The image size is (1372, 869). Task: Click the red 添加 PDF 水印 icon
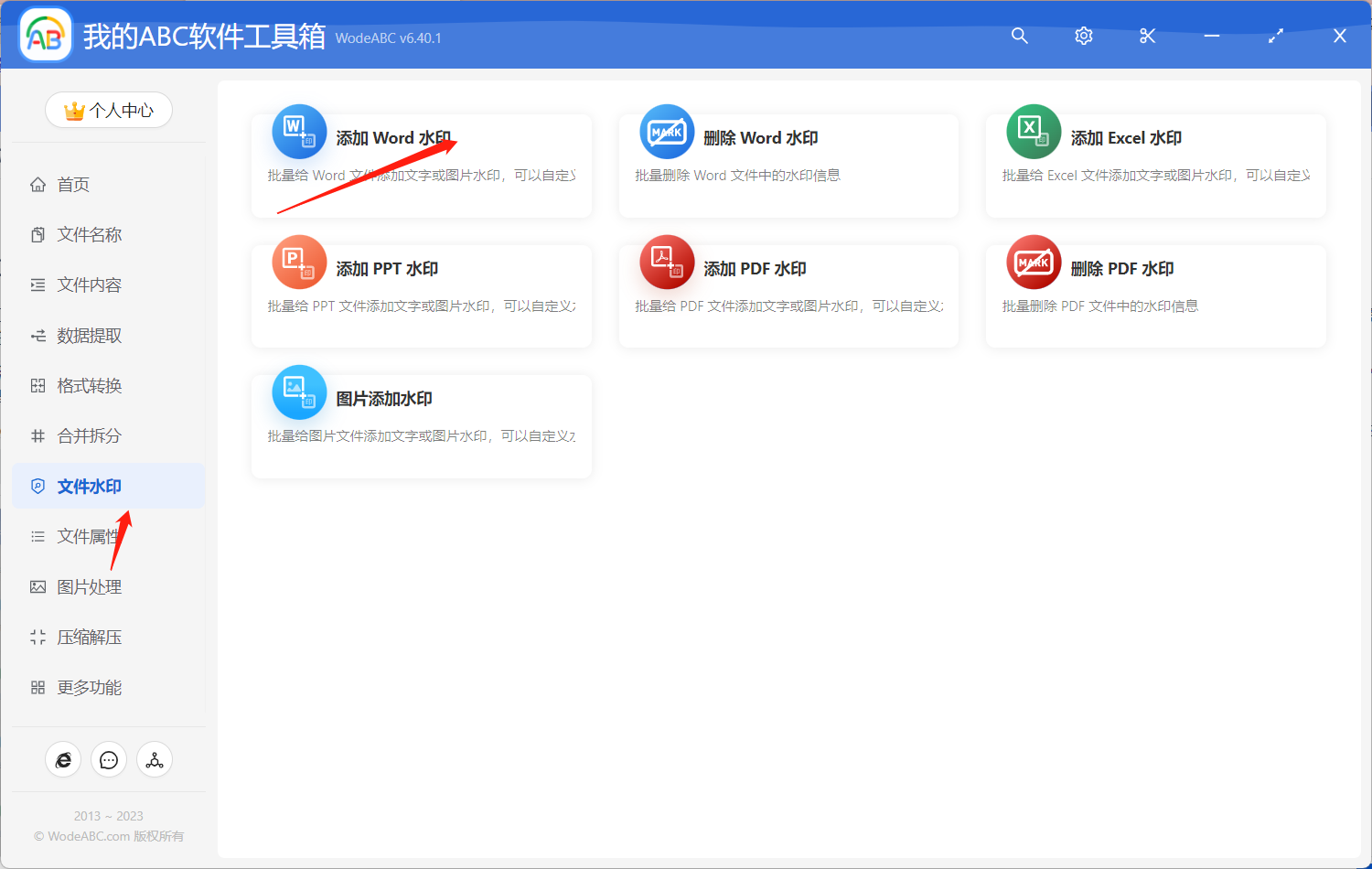[666, 262]
